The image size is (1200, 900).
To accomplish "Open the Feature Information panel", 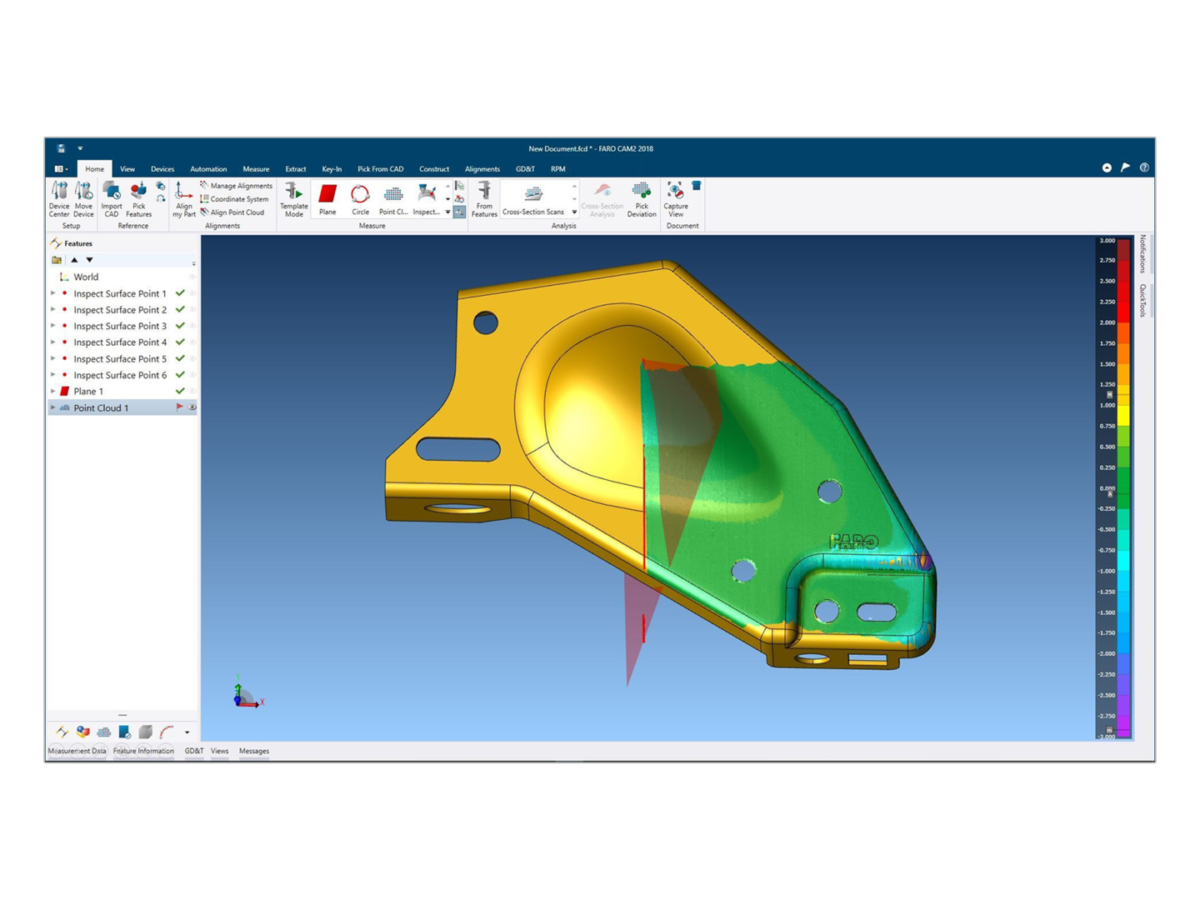I will [143, 750].
